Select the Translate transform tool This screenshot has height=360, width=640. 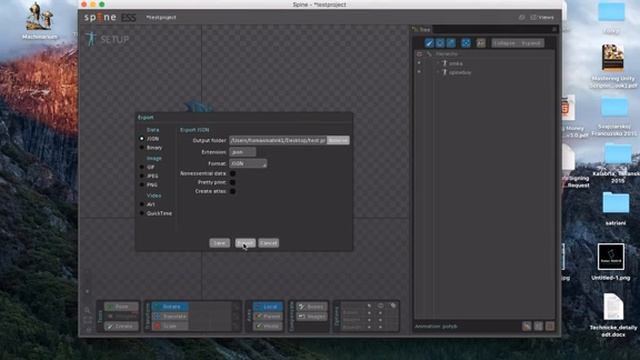pos(170,316)
